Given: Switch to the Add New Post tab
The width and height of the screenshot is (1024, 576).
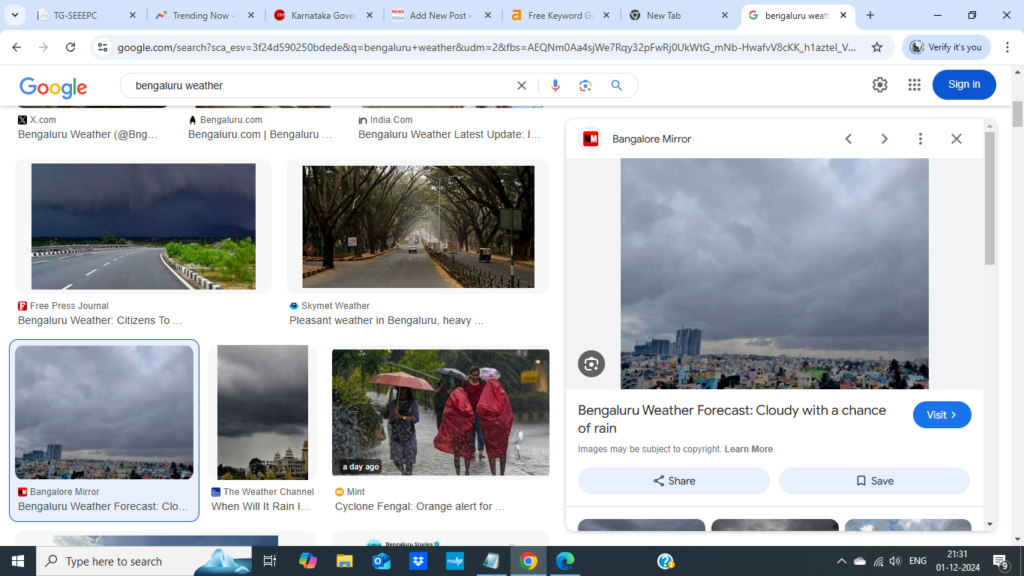Looking at the screenshot, I should click(439, 15).
